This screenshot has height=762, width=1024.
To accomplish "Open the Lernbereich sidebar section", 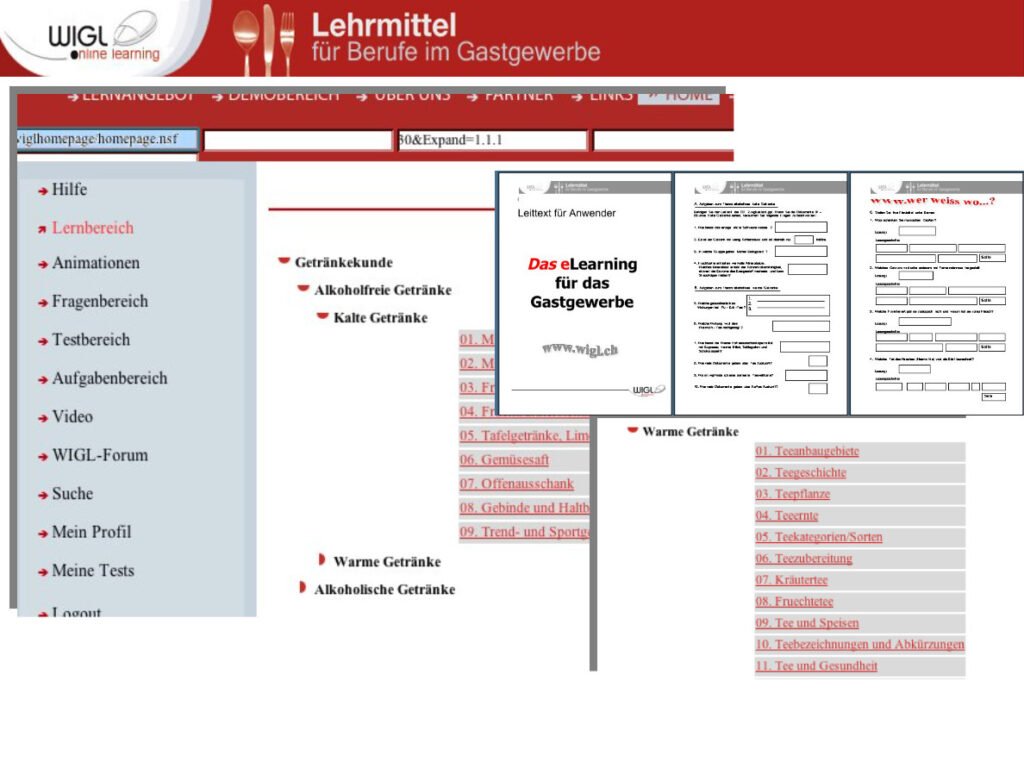I will point(93,227).
